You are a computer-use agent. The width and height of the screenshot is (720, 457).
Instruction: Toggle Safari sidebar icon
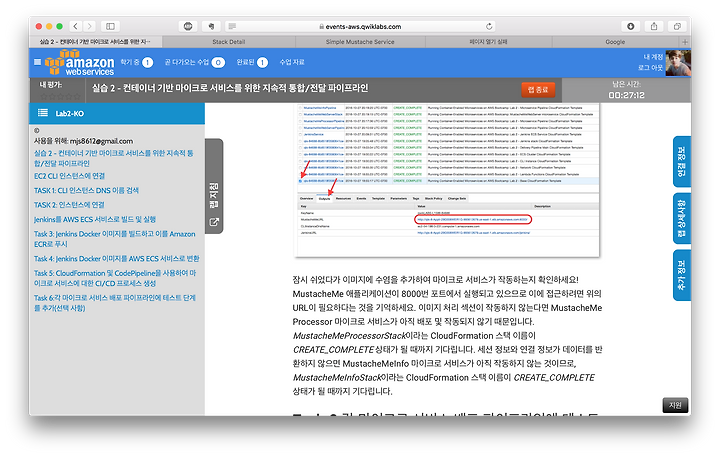110,26
